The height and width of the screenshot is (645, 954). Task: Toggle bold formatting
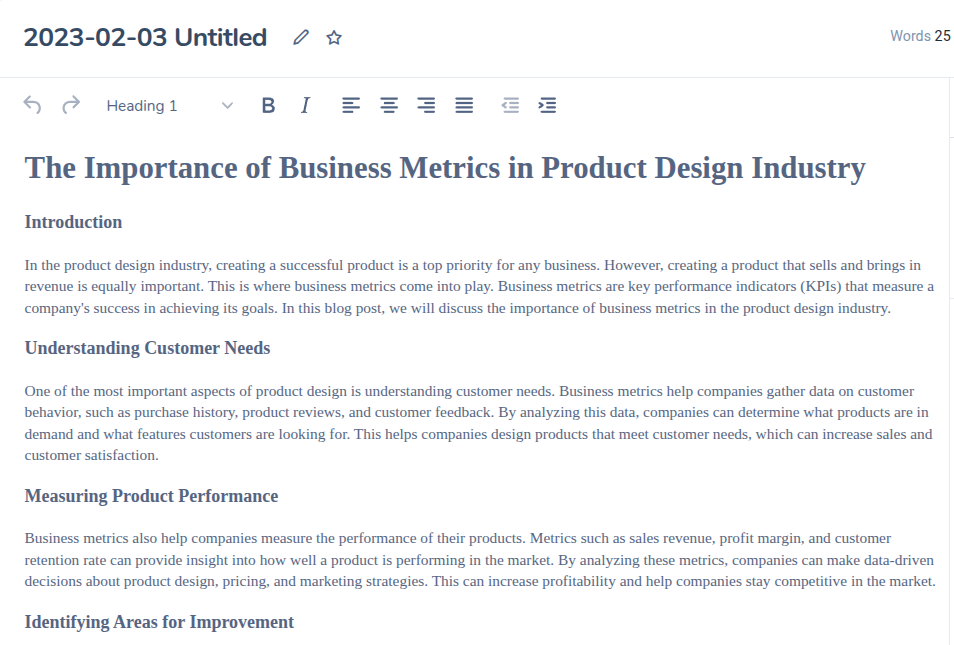pos(268,105)
